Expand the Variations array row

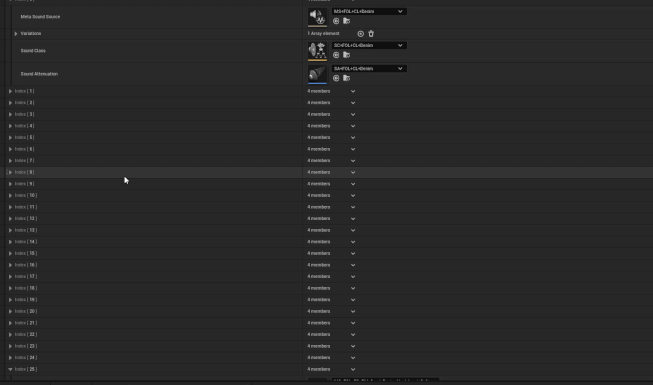[16, 34]
